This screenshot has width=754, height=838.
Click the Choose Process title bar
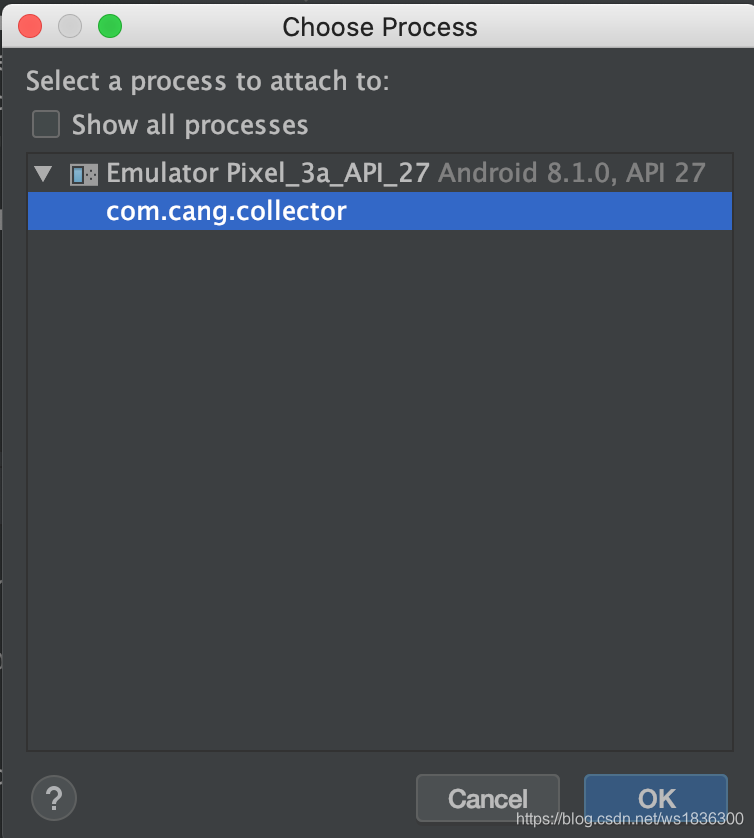point(379,26)
